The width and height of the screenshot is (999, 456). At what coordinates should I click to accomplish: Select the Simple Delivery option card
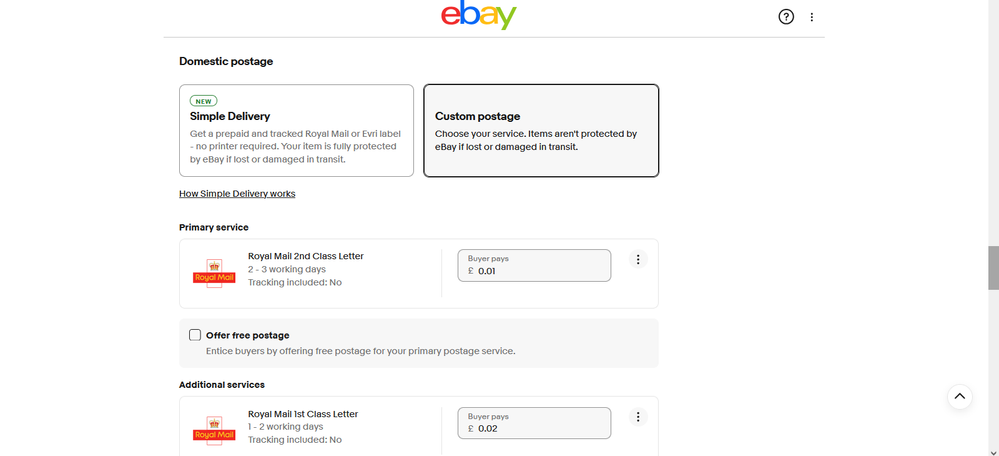point(296,130)
